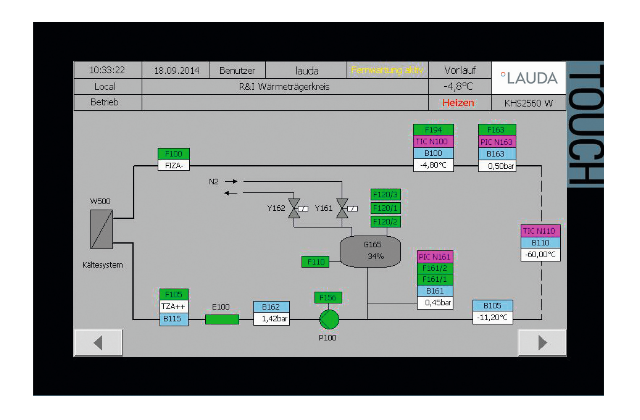
Task: Go to next page with right arrow
Action: tap(541, 342)
